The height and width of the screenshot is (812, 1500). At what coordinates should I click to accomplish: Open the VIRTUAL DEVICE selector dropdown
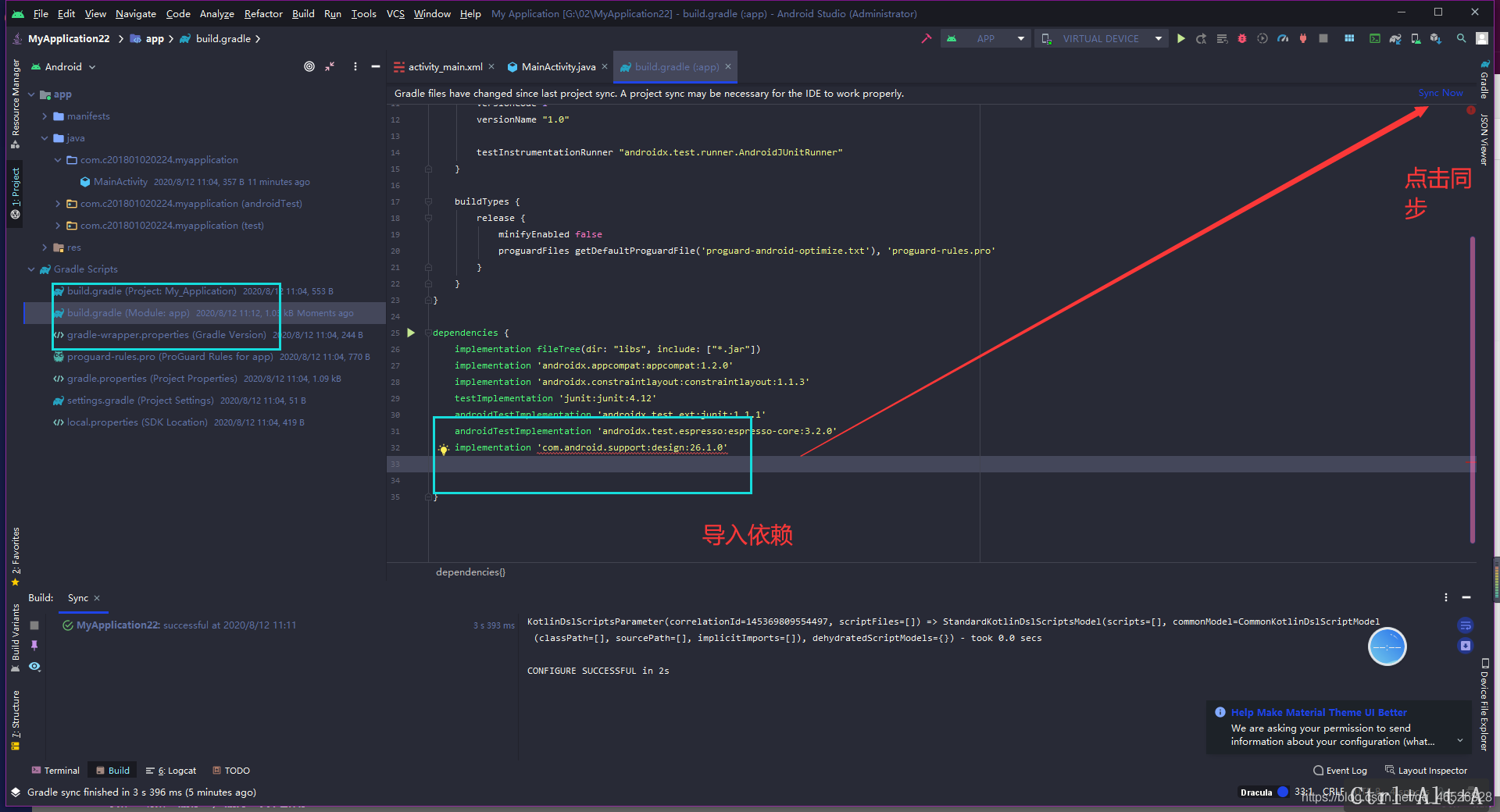point(1101,38)
